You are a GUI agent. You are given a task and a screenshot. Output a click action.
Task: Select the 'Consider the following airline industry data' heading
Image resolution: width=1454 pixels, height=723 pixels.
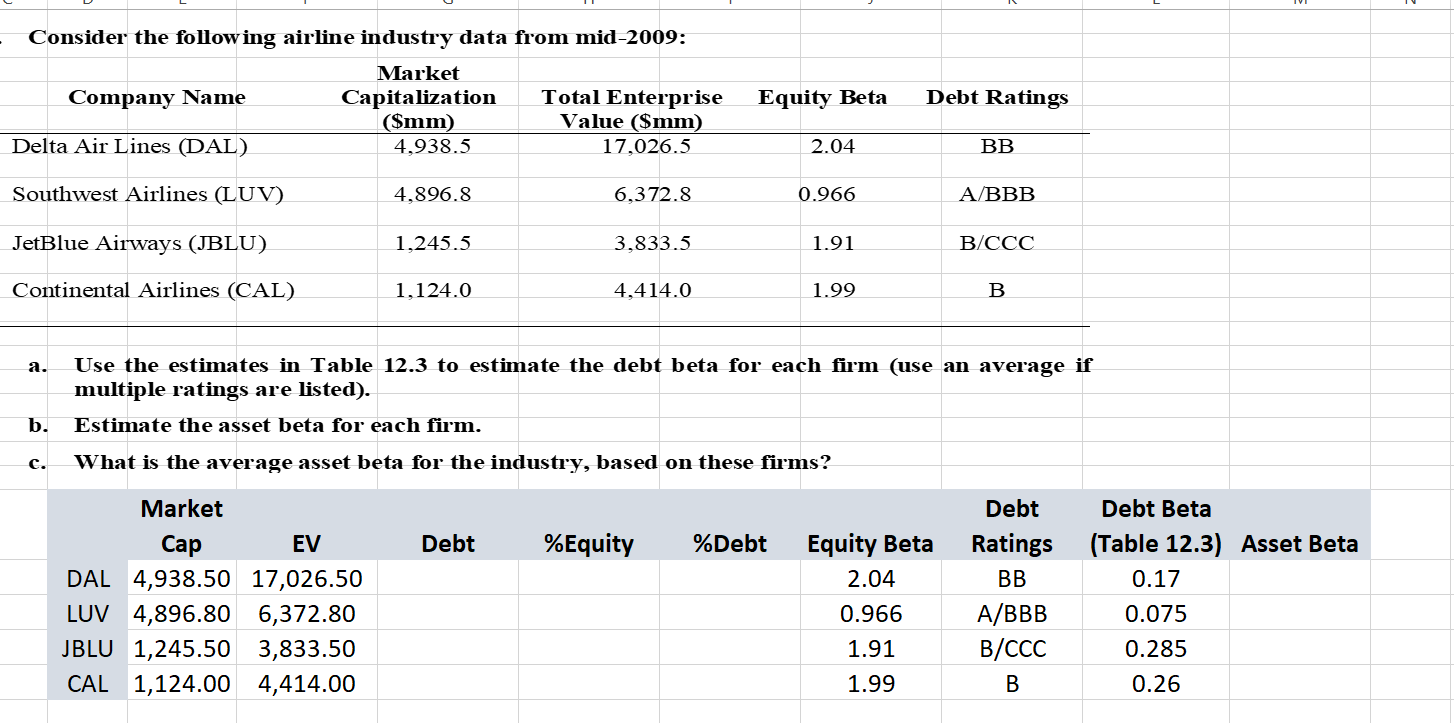(357, 39)
